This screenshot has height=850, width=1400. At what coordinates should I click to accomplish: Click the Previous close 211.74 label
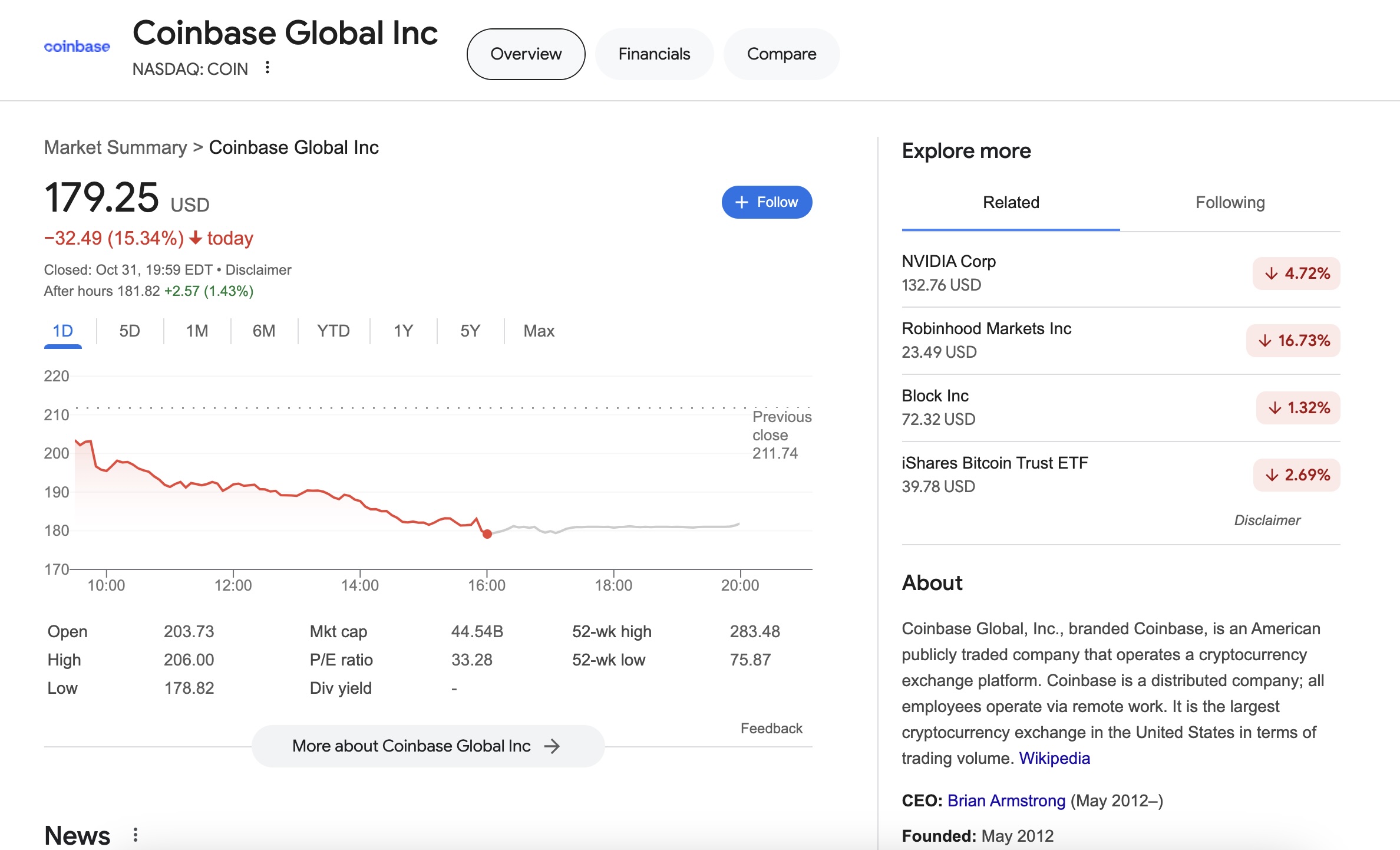pos(782,435)
